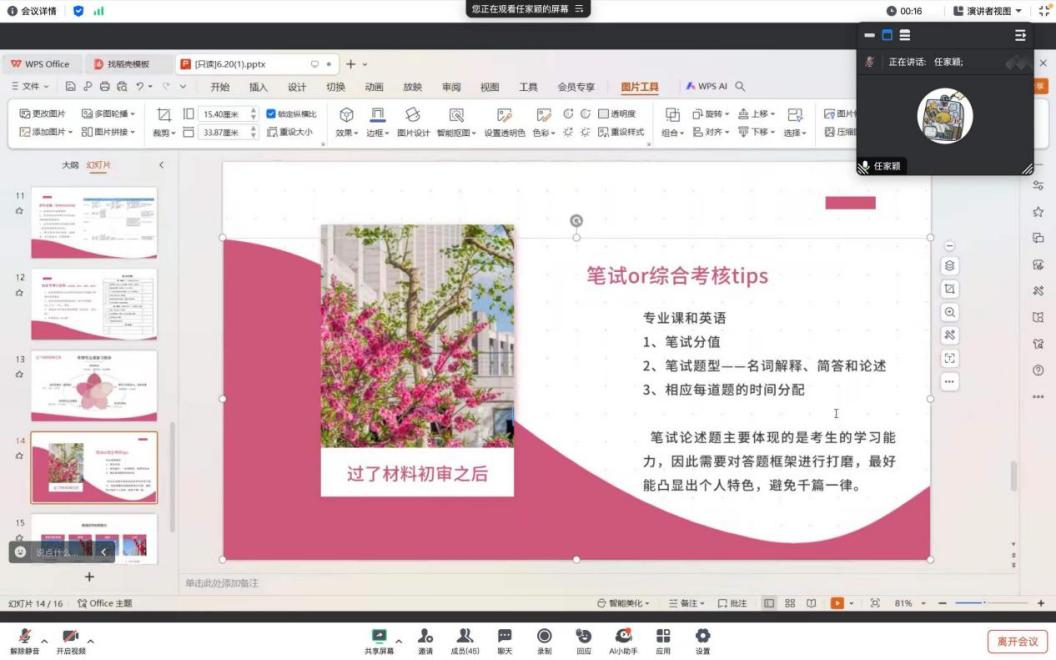The width and height of the screenshot is (1056, 660).
Task: Toggle lock aspect ratio checkbox
Action: [271, 114]
